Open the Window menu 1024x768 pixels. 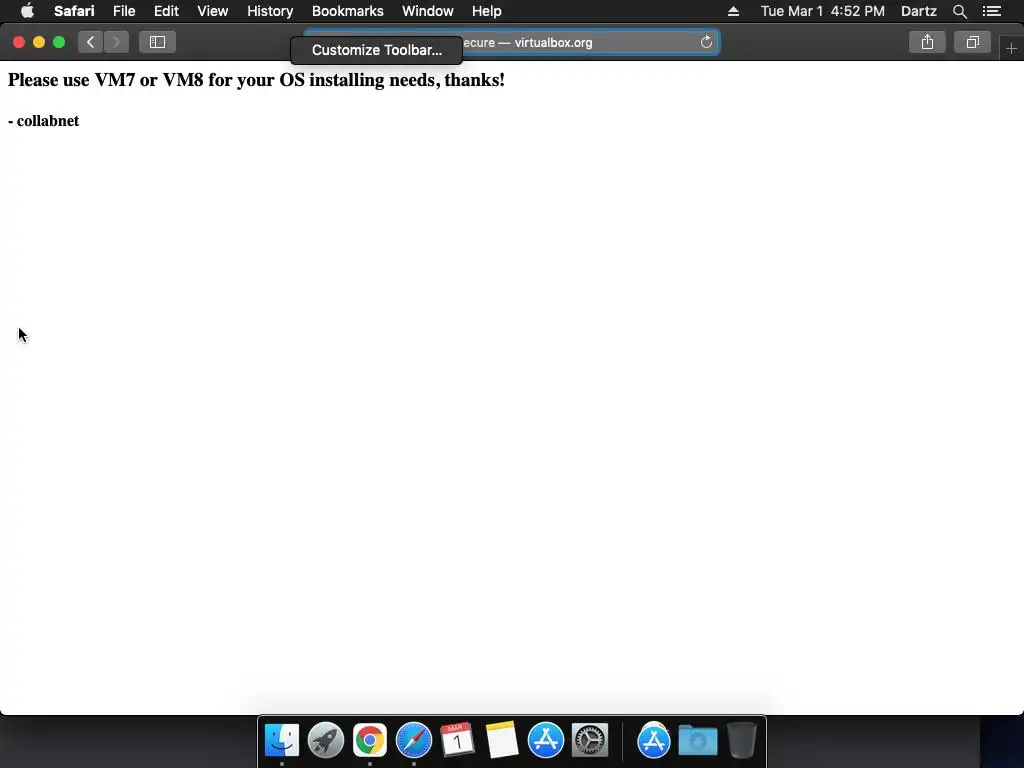click(427, 11)
